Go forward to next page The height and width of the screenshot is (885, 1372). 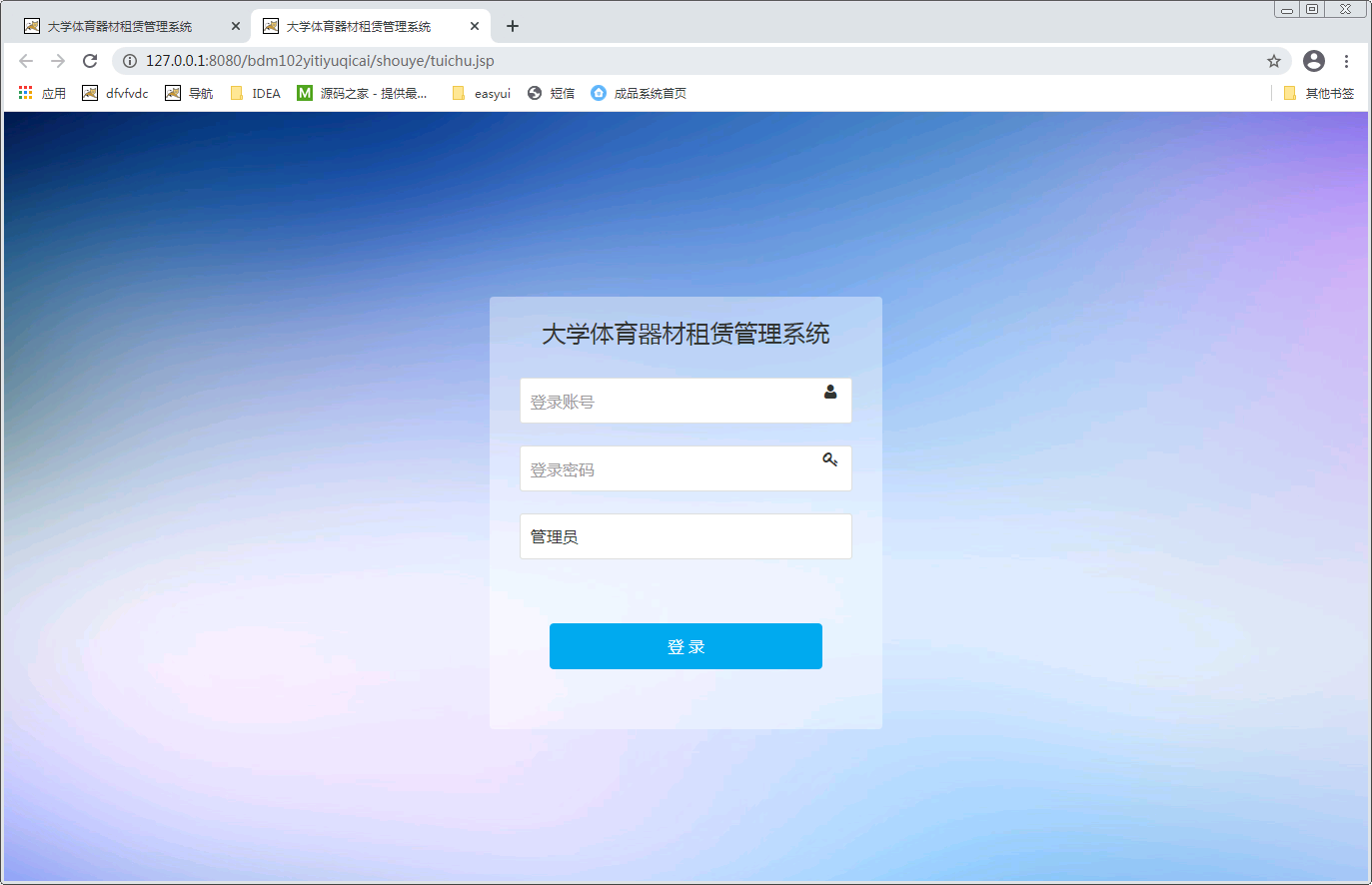58,61
